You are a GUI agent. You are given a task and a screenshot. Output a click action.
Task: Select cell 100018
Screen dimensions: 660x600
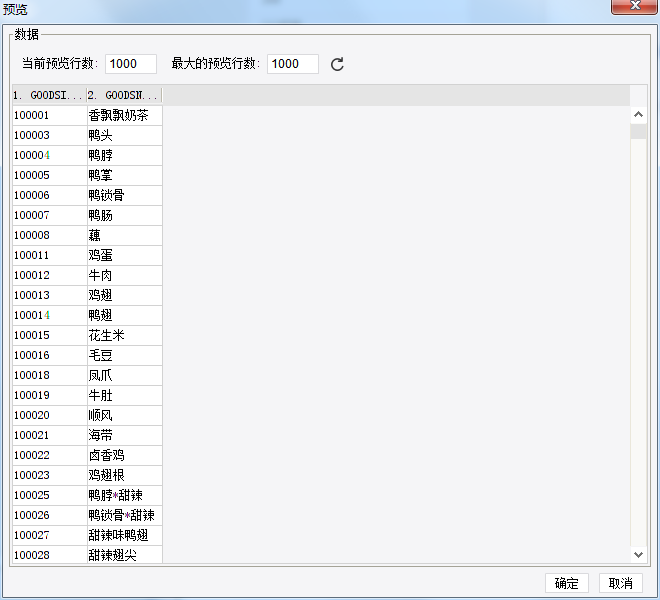tap(50, 375)
